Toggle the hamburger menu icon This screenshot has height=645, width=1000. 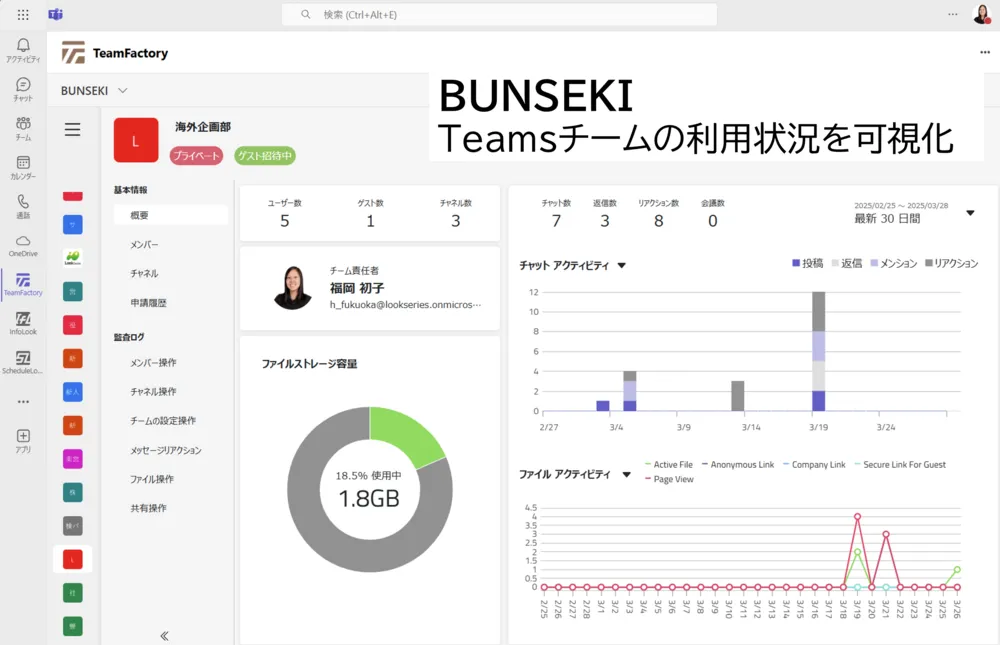coord(73,130)
